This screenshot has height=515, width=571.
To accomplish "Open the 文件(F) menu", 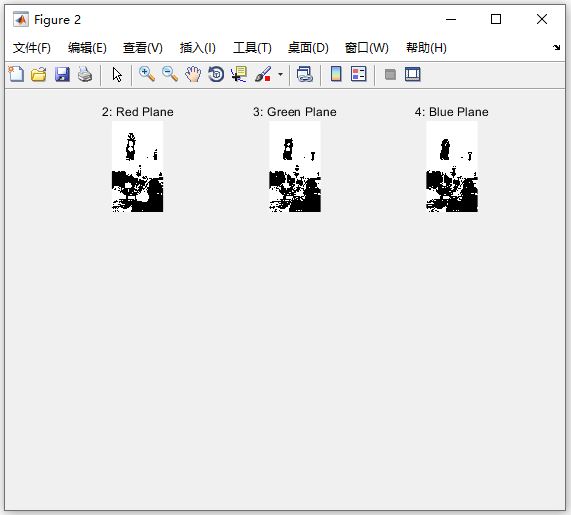I will tap(32, 48).
